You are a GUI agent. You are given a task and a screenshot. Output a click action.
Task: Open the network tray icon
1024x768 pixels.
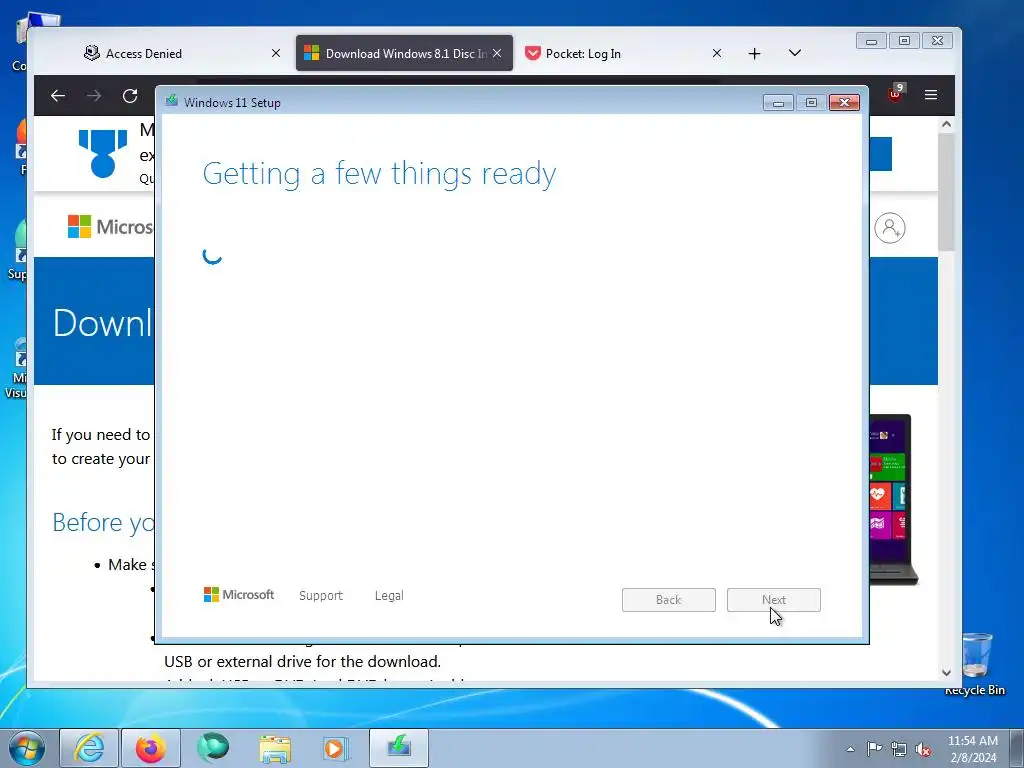tap(899, 749)
